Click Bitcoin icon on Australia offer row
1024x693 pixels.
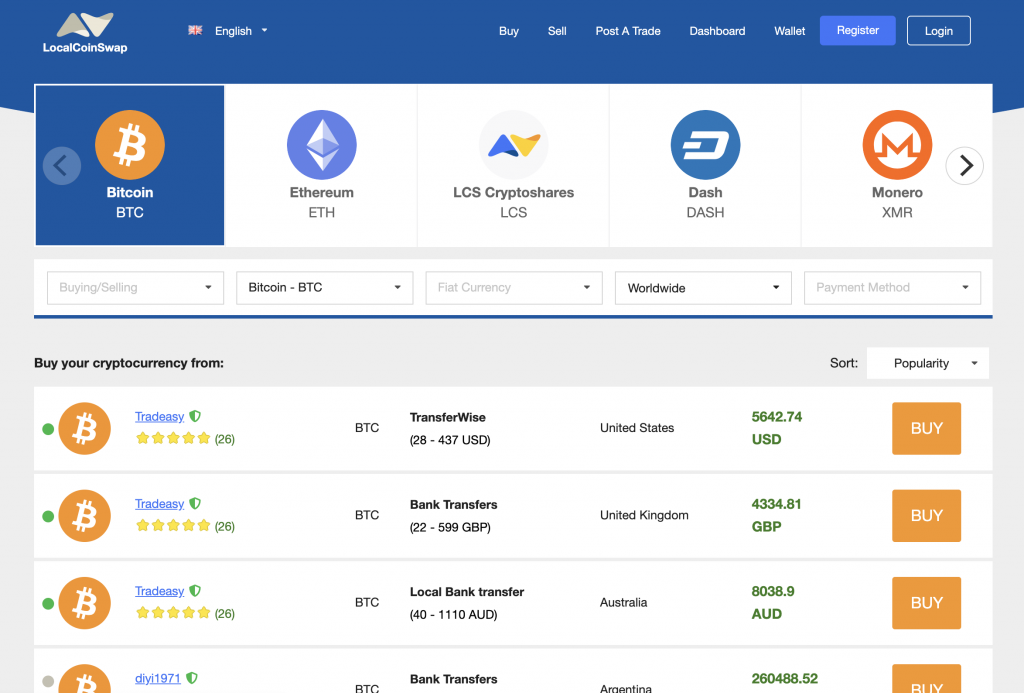(x=84, y=603)
